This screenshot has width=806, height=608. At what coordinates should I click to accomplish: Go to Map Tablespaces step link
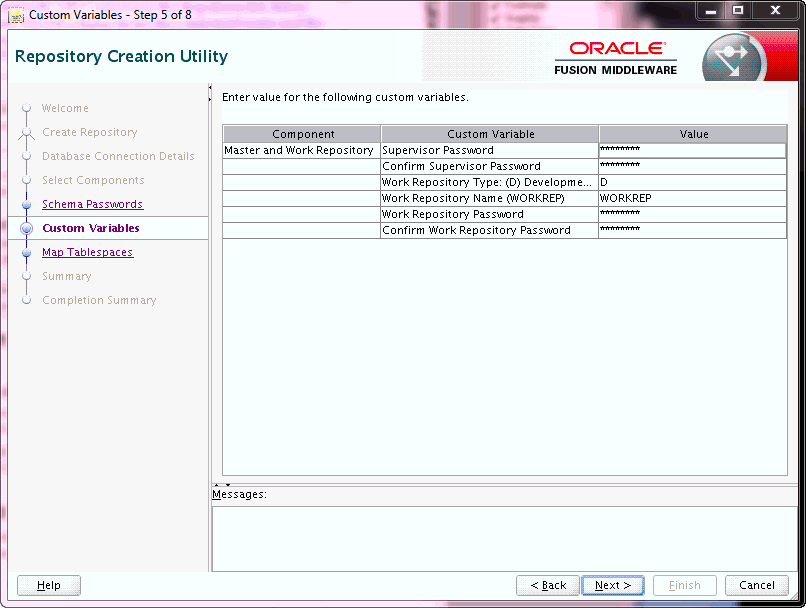pyautogui.click(x=87, y=252)
